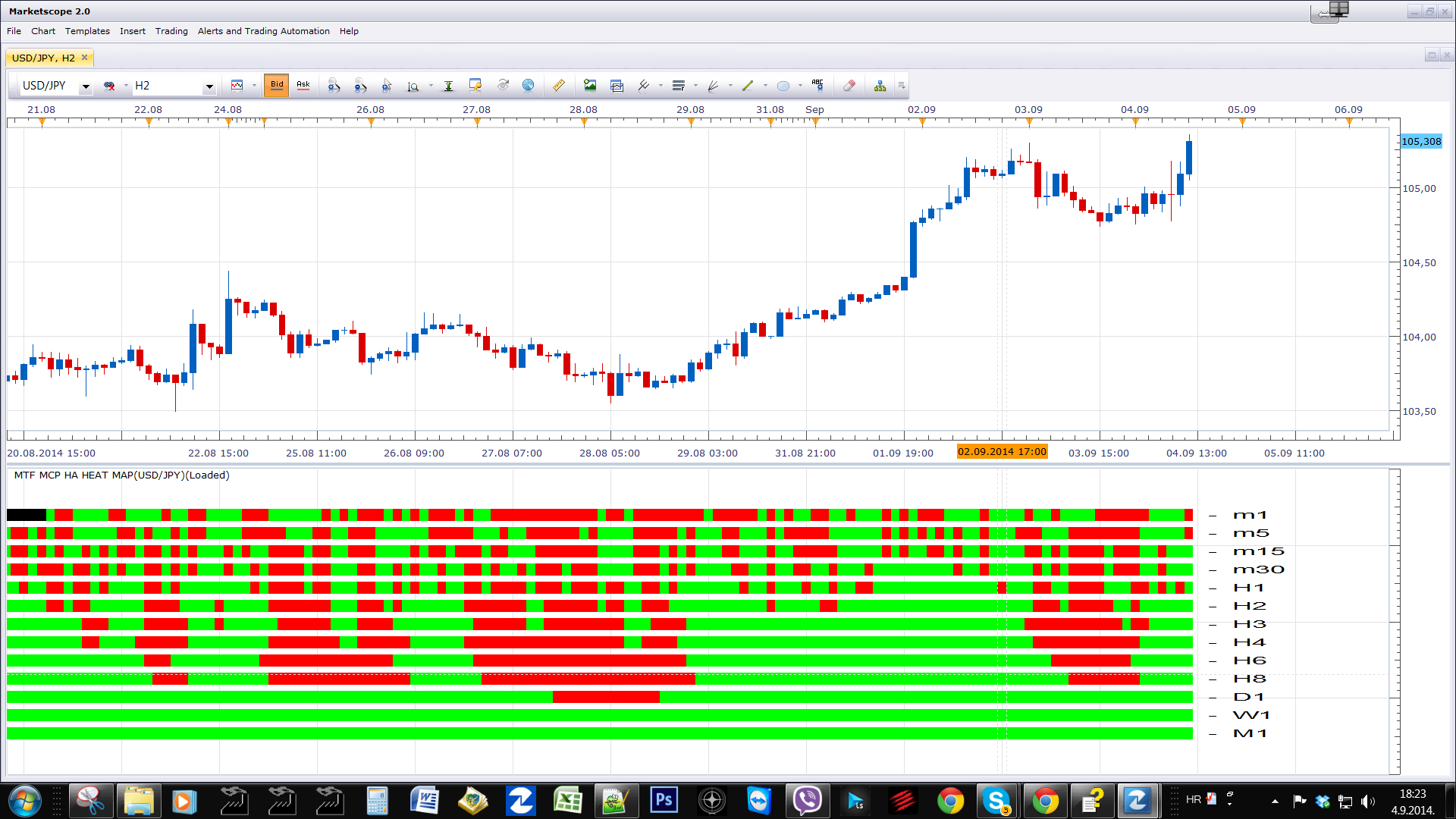Image resolution: width=1456 pixels, height=819 pixels.
Task: Select the ruler measure tool
Action: 559,86
